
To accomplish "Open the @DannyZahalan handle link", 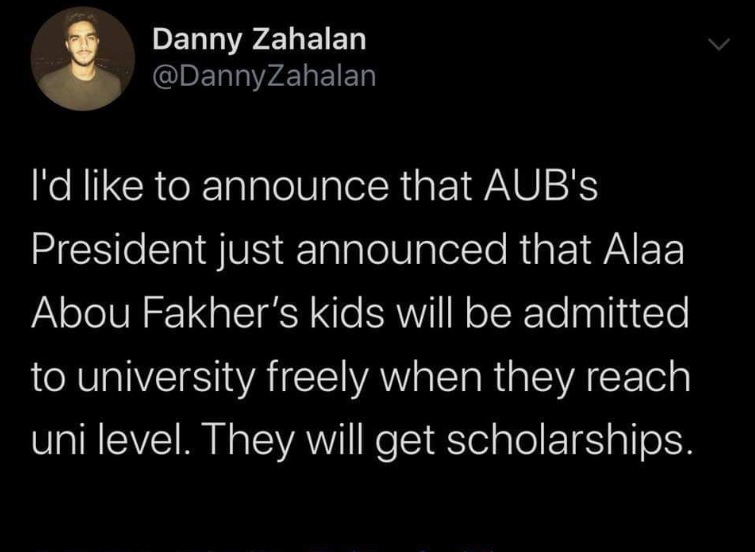I will coord(264,76).
